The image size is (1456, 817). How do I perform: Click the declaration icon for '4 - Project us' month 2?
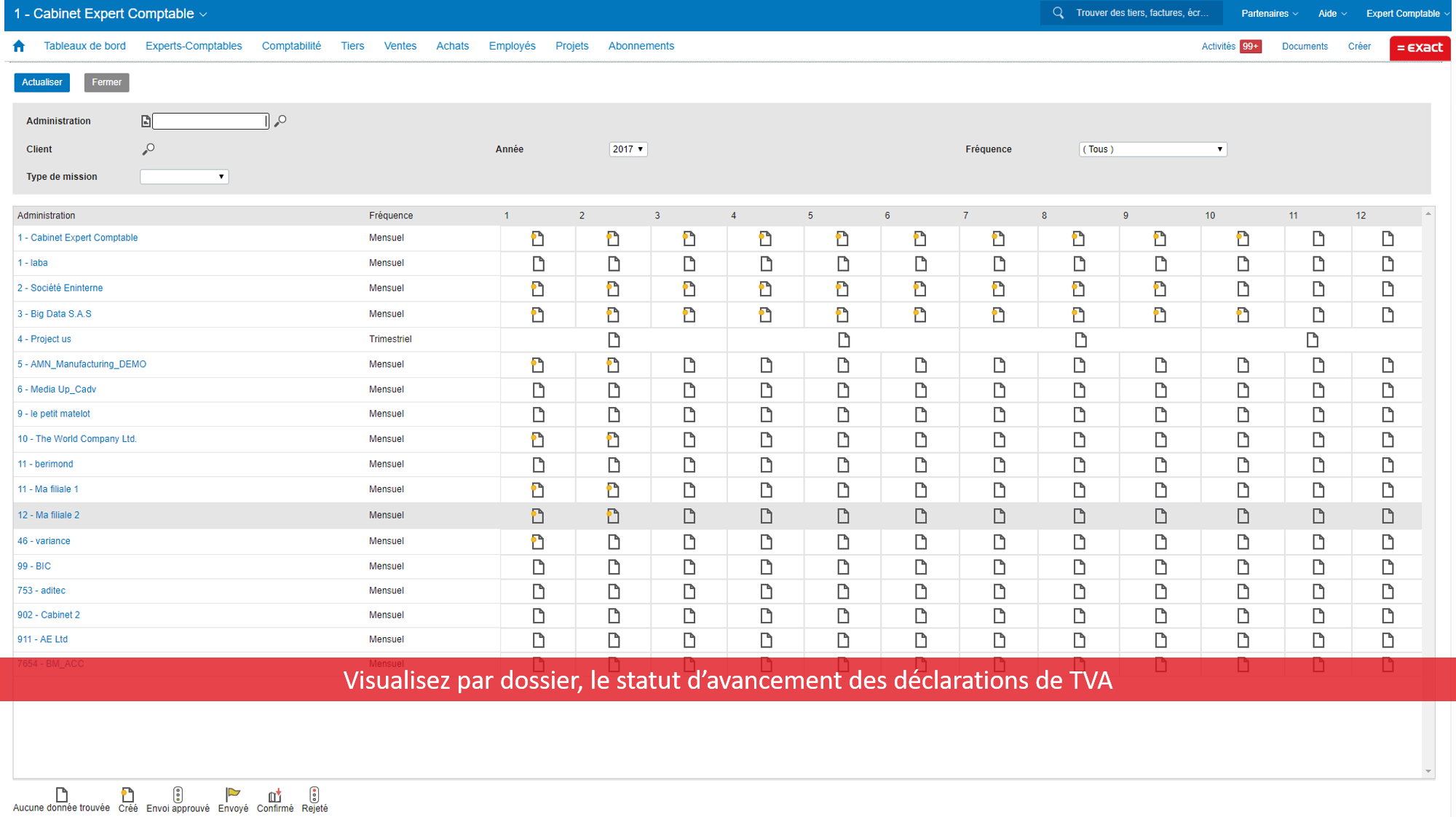pos(612,339)
